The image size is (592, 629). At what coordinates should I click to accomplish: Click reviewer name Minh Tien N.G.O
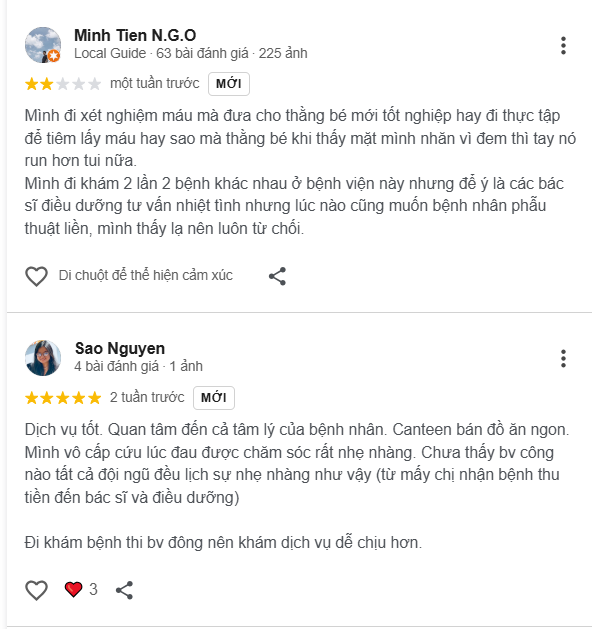pos(135,35)
